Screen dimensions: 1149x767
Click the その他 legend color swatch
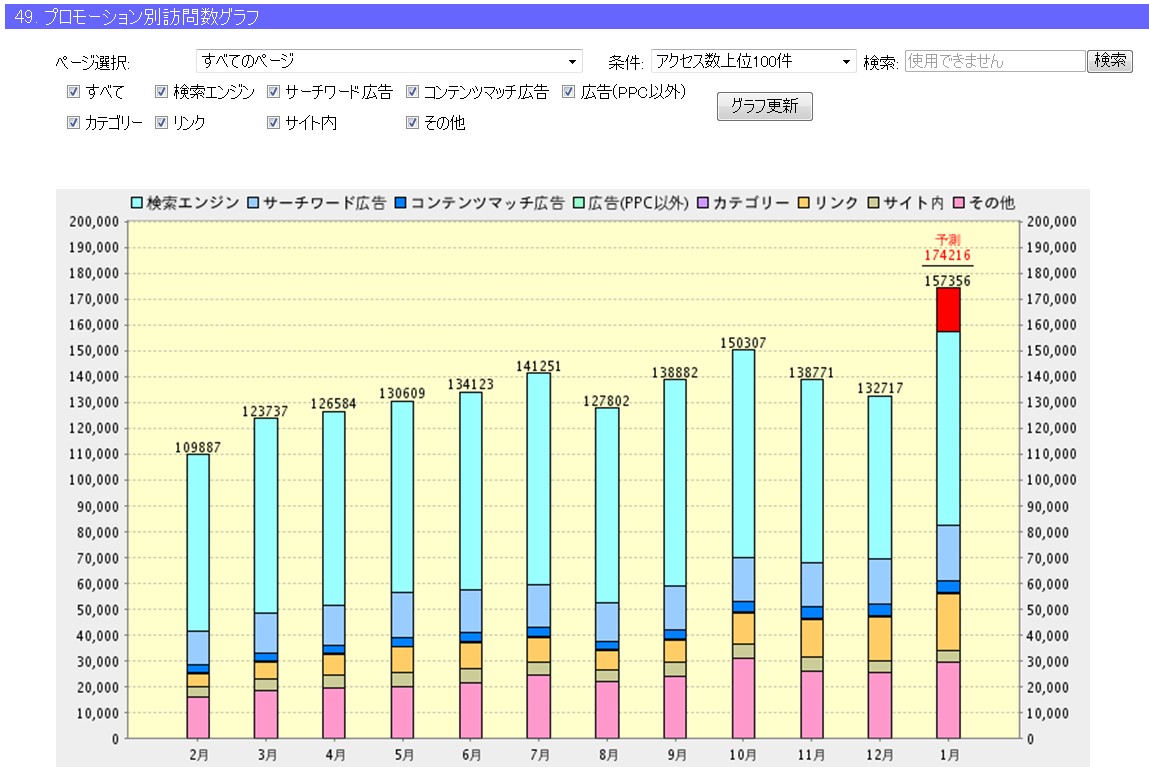[961, 203]
